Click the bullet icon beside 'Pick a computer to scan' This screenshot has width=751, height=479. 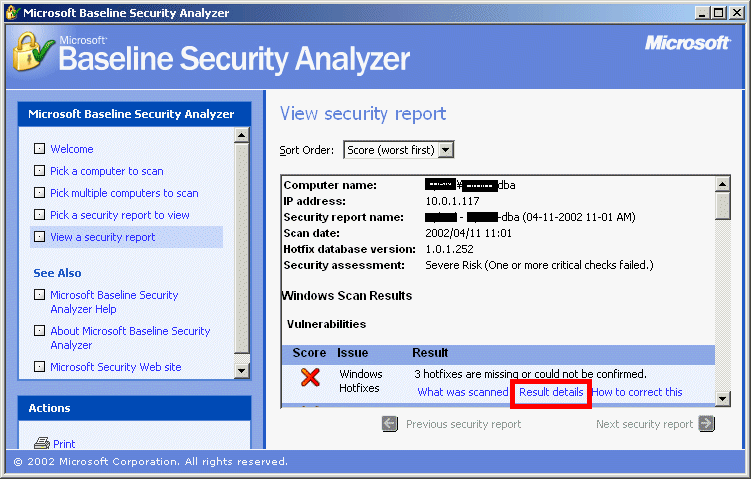(x=39, y=171)
